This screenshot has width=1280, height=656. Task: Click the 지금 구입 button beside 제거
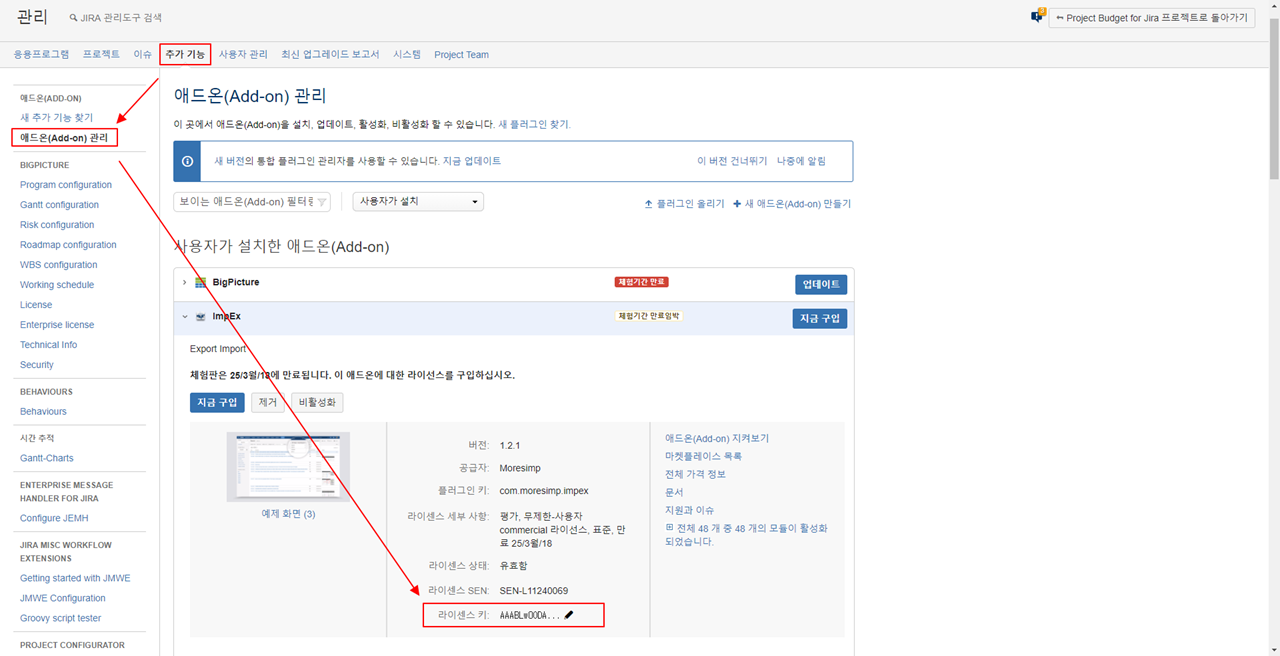[217, 402]
